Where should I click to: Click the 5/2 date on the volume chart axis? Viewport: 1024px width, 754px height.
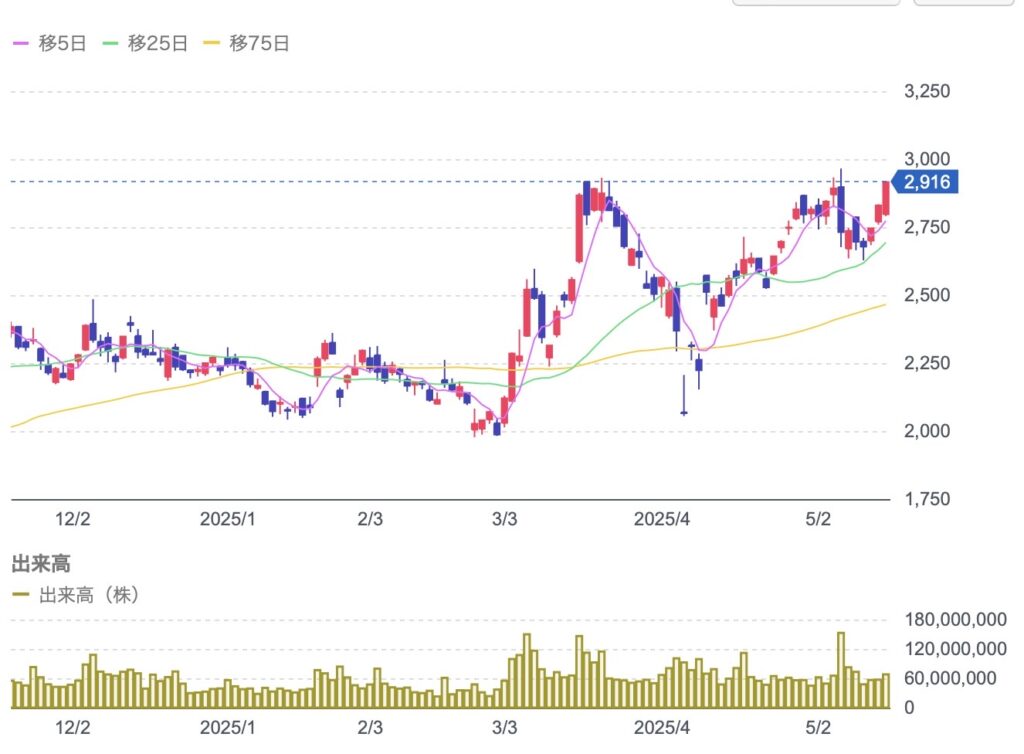818,727
